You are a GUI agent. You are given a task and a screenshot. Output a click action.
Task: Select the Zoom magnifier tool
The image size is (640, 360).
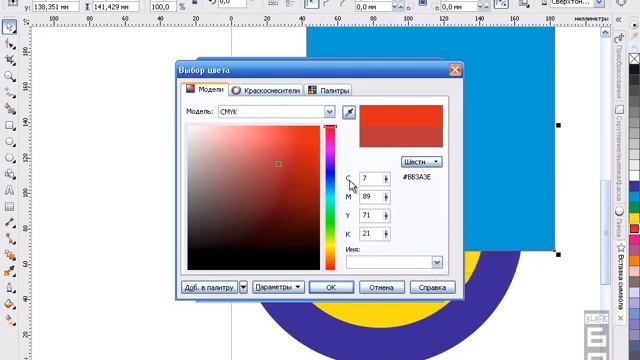(x=9, y=76)
